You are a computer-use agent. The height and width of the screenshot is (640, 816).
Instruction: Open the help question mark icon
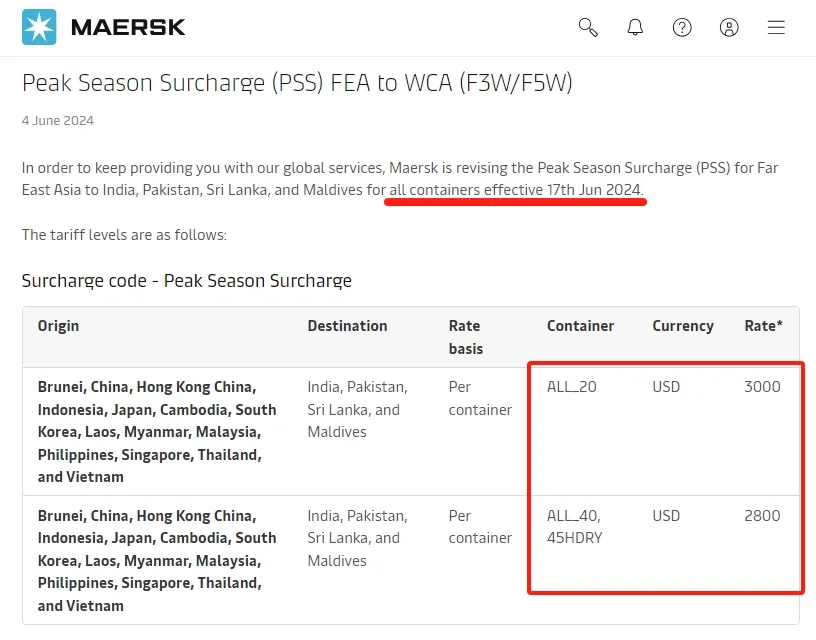[682, 27]
